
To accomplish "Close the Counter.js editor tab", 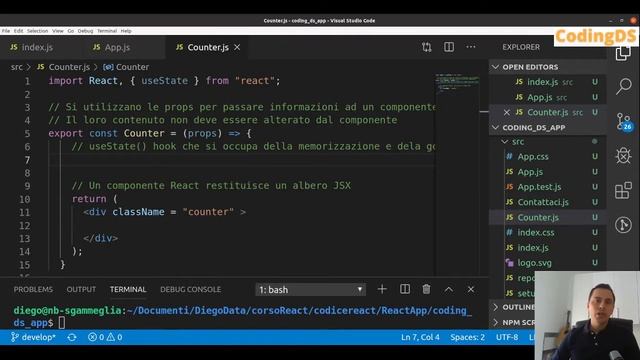I will click(x=237, y=47).
